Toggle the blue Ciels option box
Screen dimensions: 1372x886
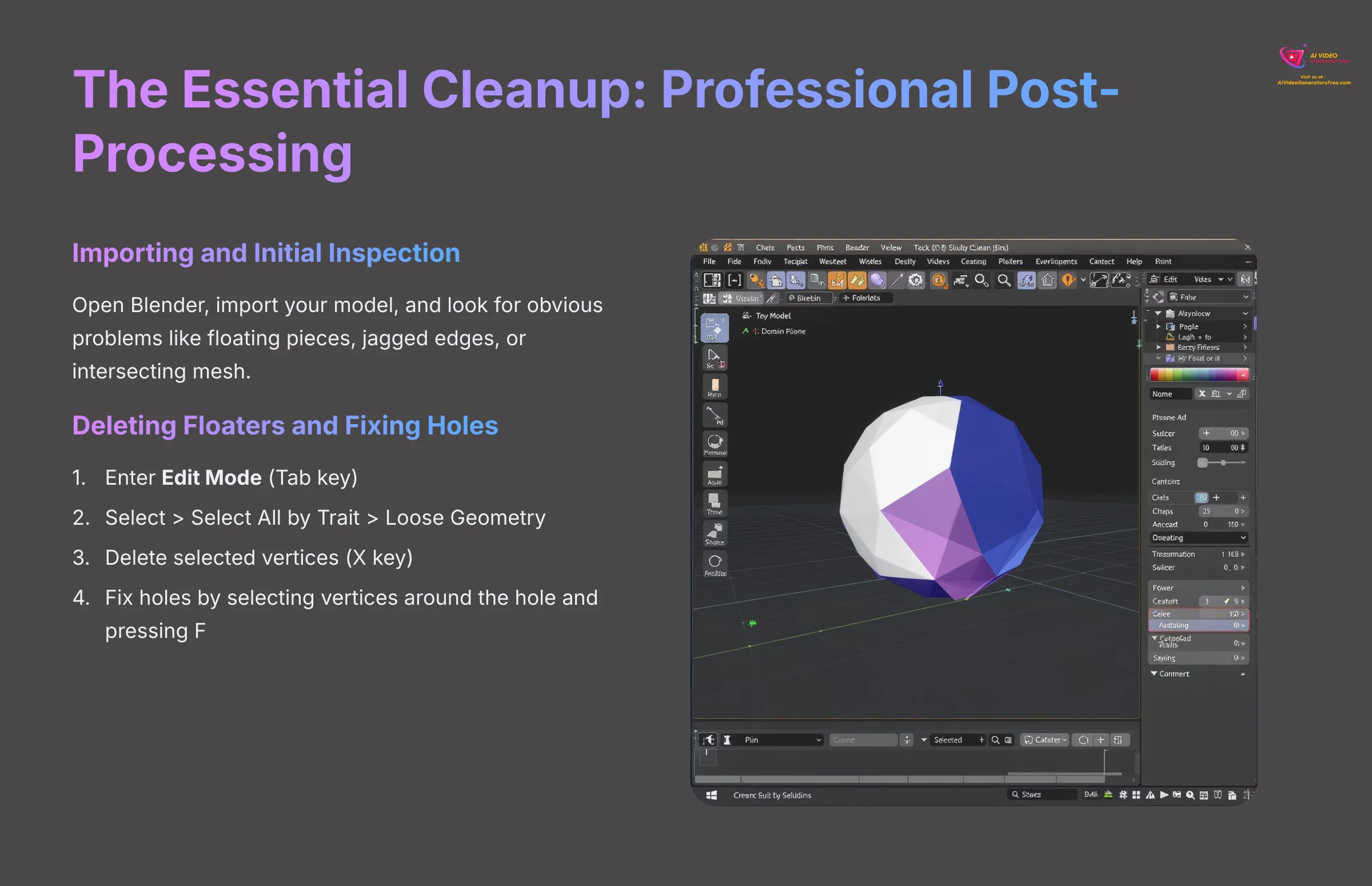click(x=1202, y=497)
